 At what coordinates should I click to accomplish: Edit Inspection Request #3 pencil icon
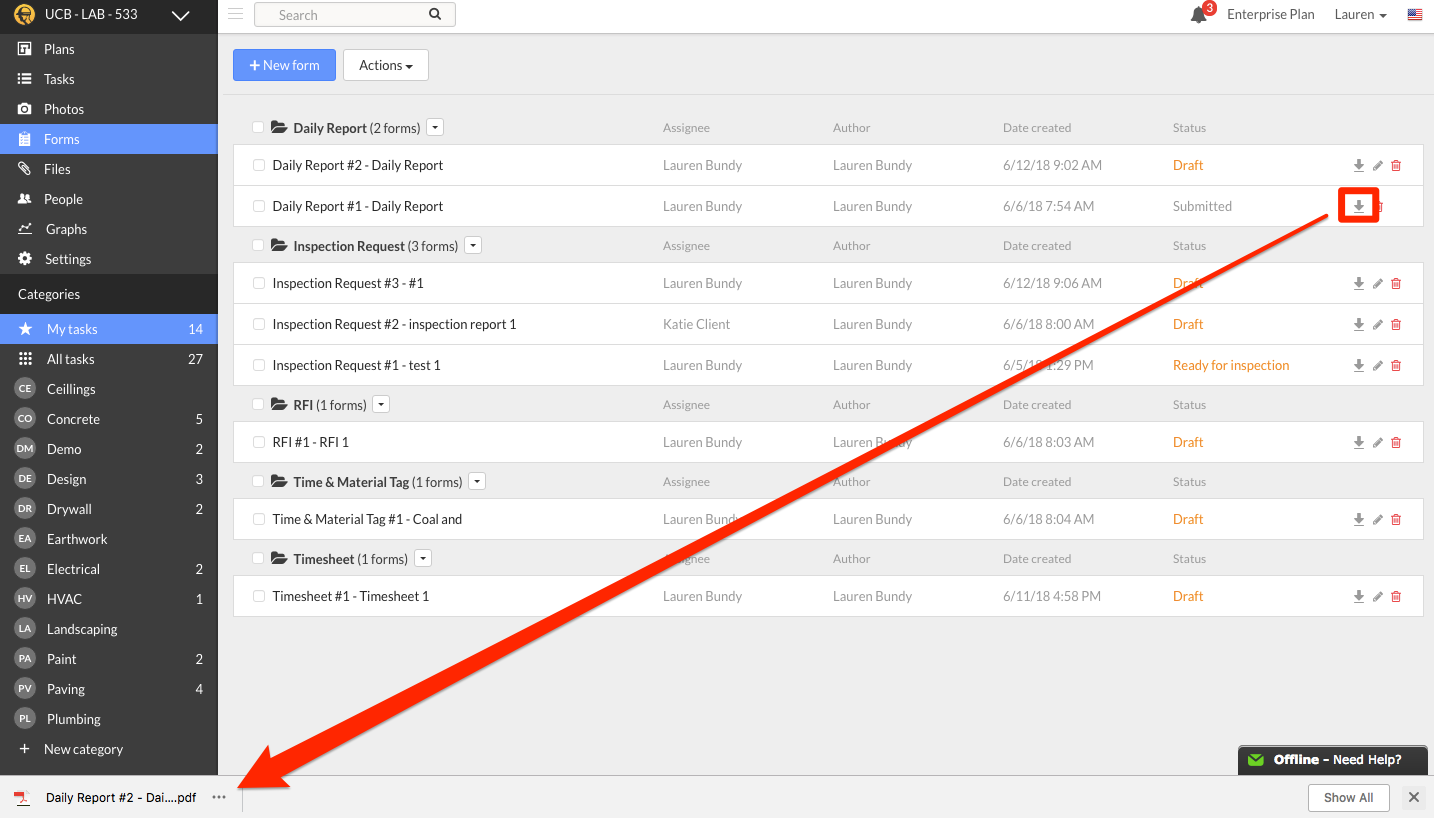pyautogui.click(x=1378, y=284)
